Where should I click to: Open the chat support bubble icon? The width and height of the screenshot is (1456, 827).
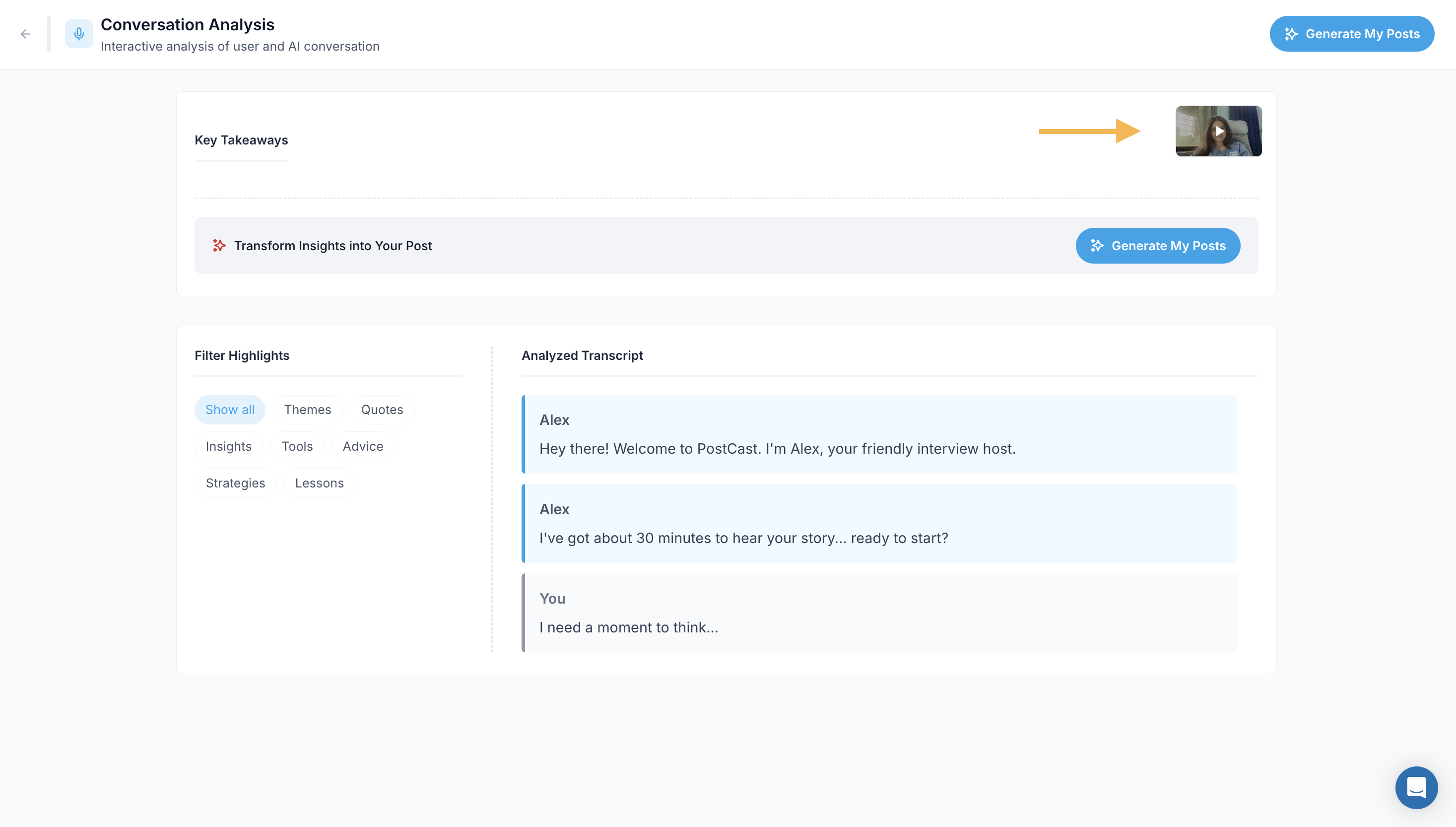(1416, 788)
